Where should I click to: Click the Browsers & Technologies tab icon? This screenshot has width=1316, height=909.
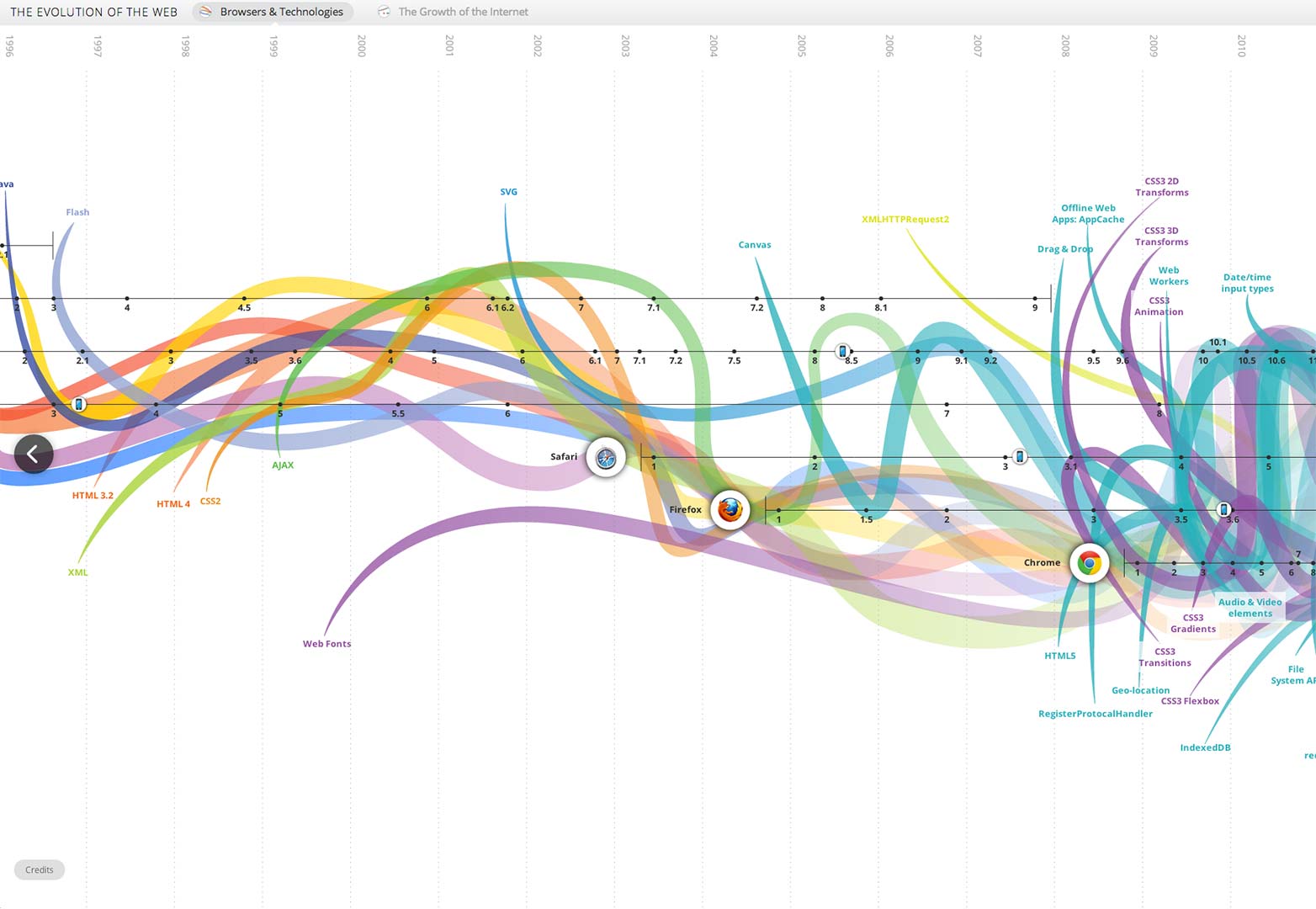205,12
